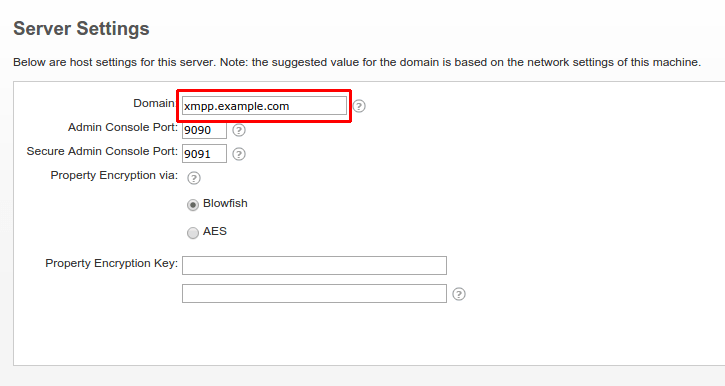
Task: Select the AES radio button
Action: pyautogui.click(x=193, y=233)
